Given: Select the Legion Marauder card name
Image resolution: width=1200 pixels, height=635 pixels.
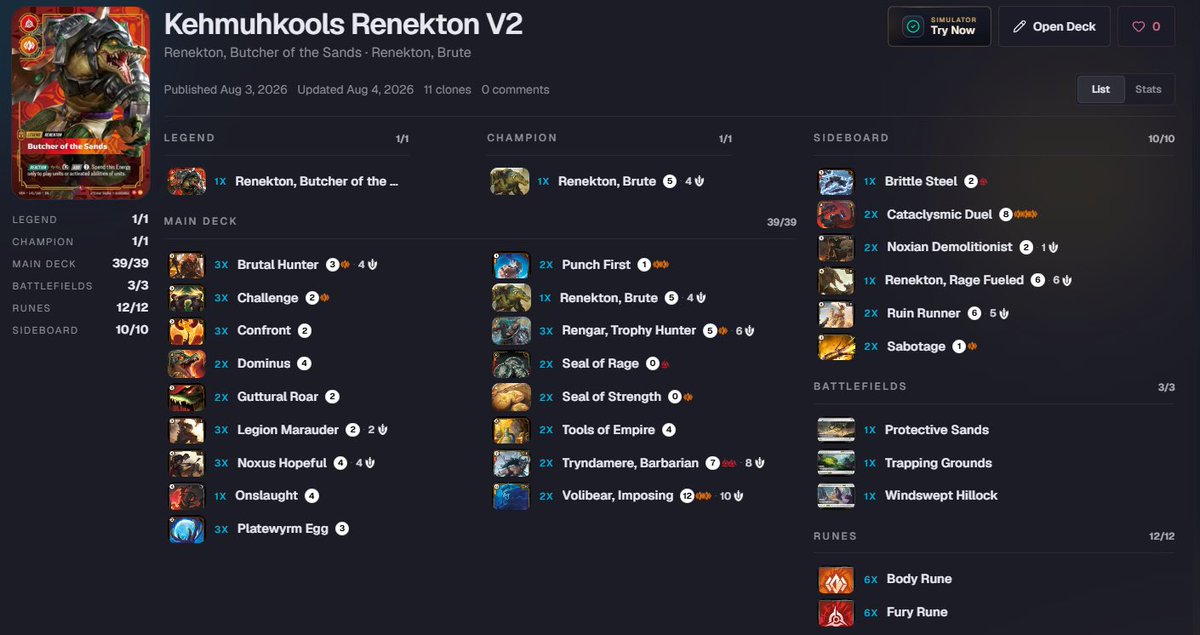Looking at the screenshot, I should coord(288,430).
